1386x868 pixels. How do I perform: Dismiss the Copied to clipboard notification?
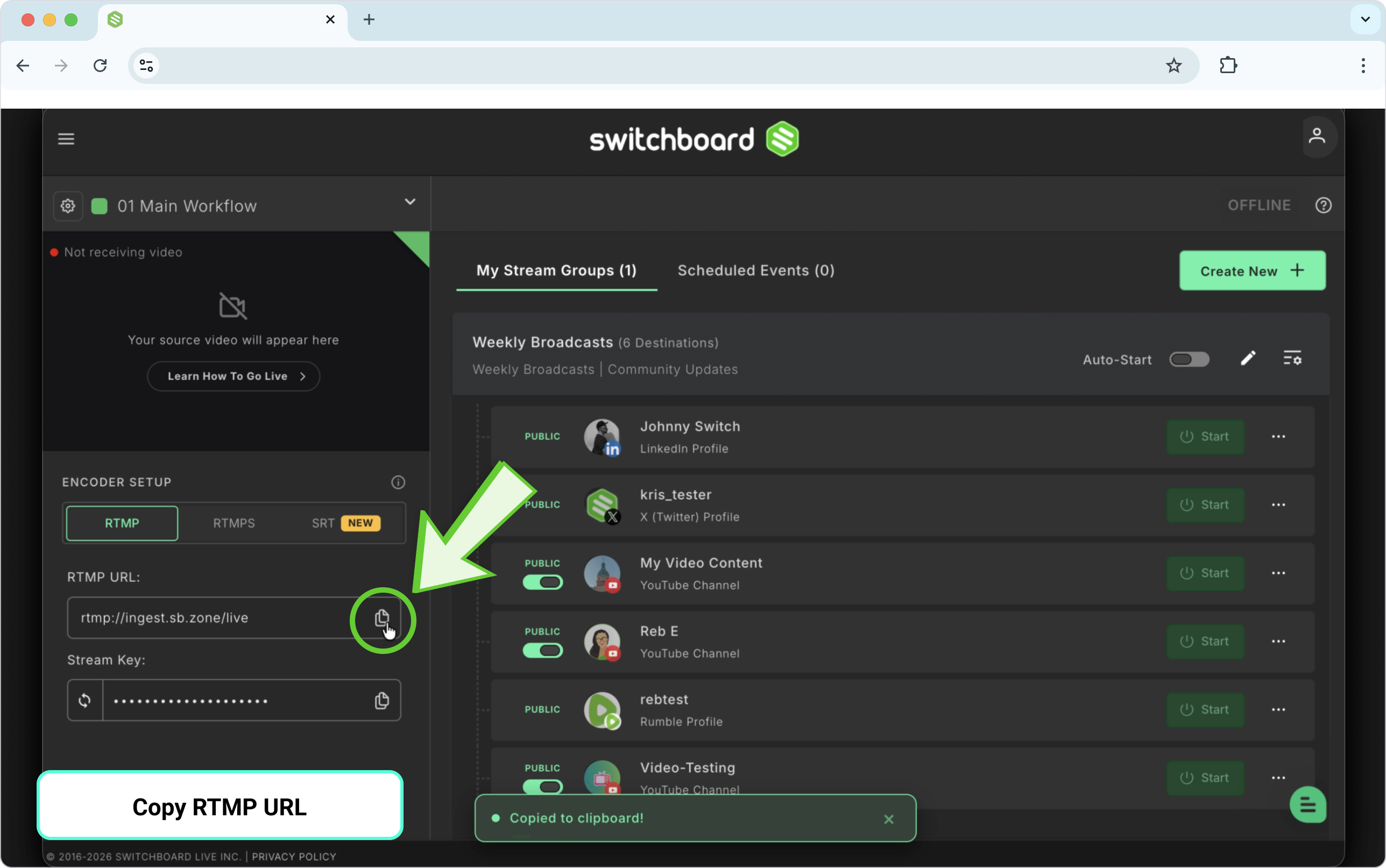889,819
